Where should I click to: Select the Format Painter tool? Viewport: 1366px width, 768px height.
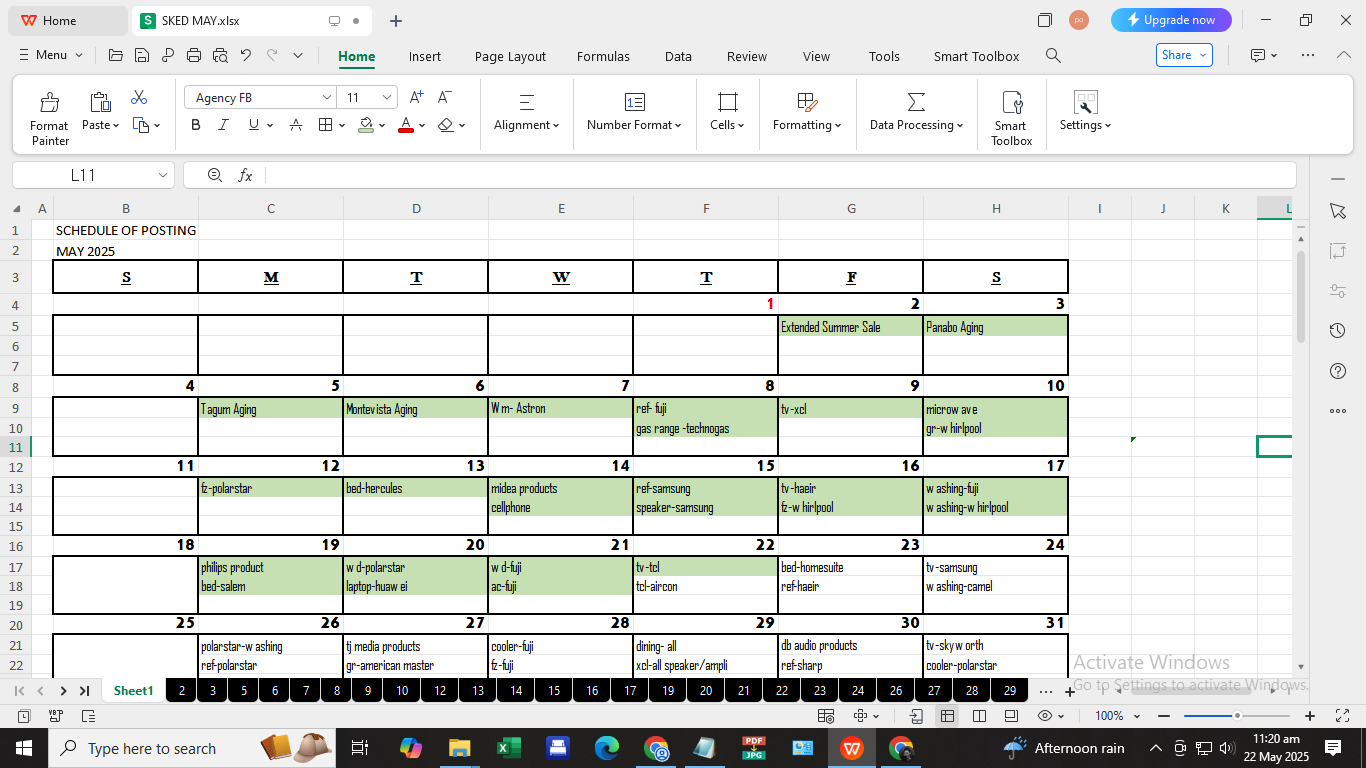tap(49, 120)
